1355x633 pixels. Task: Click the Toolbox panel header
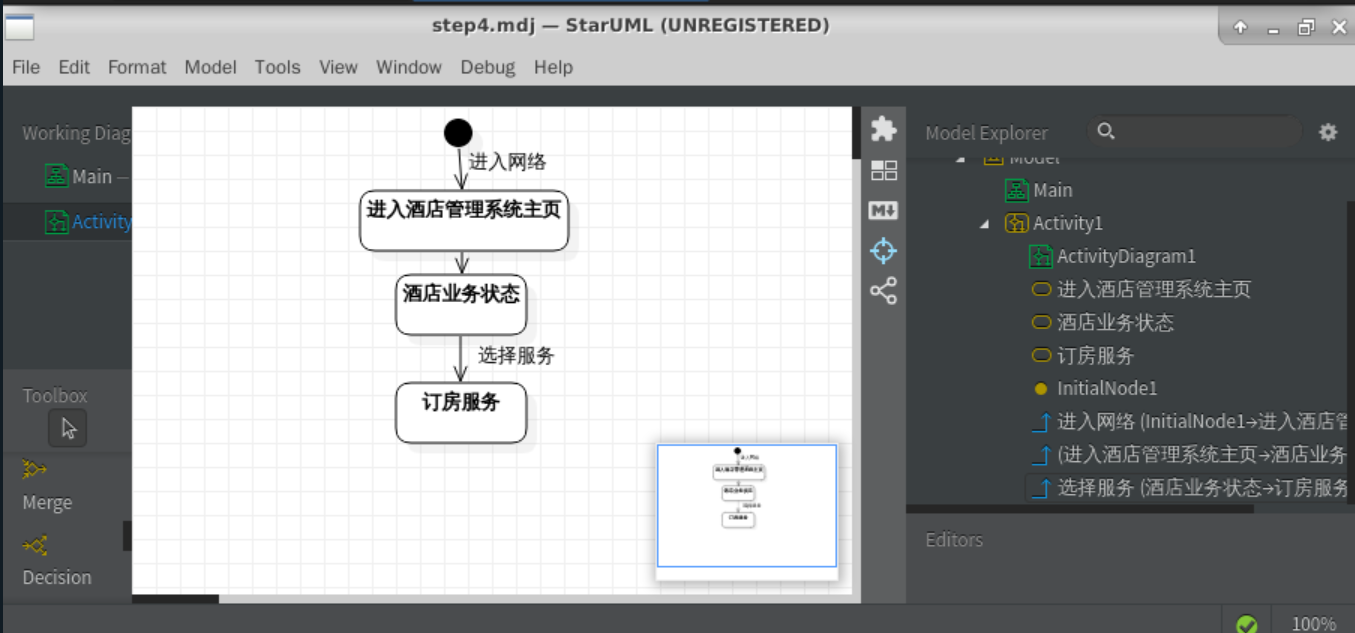tap(55, 395)
